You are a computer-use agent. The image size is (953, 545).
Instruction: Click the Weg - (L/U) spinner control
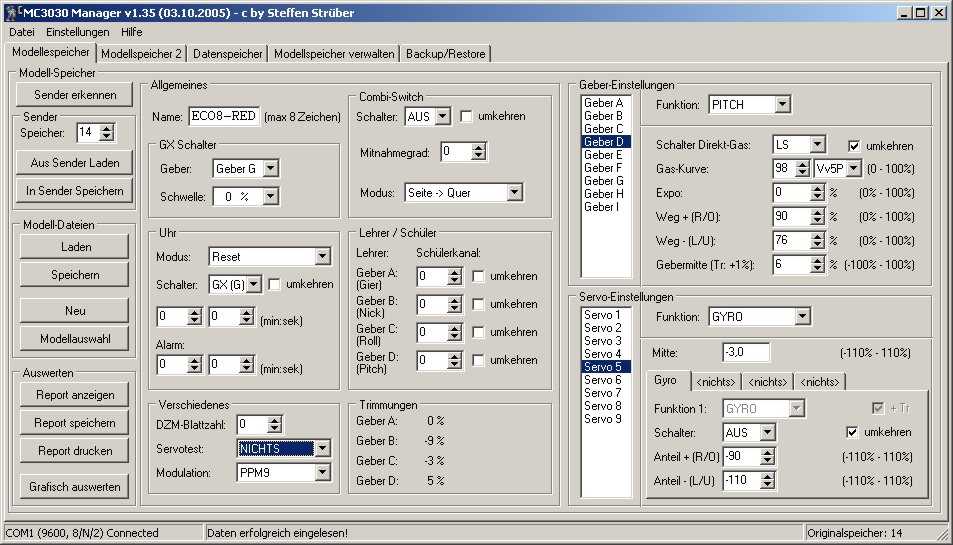coord(817,241)
